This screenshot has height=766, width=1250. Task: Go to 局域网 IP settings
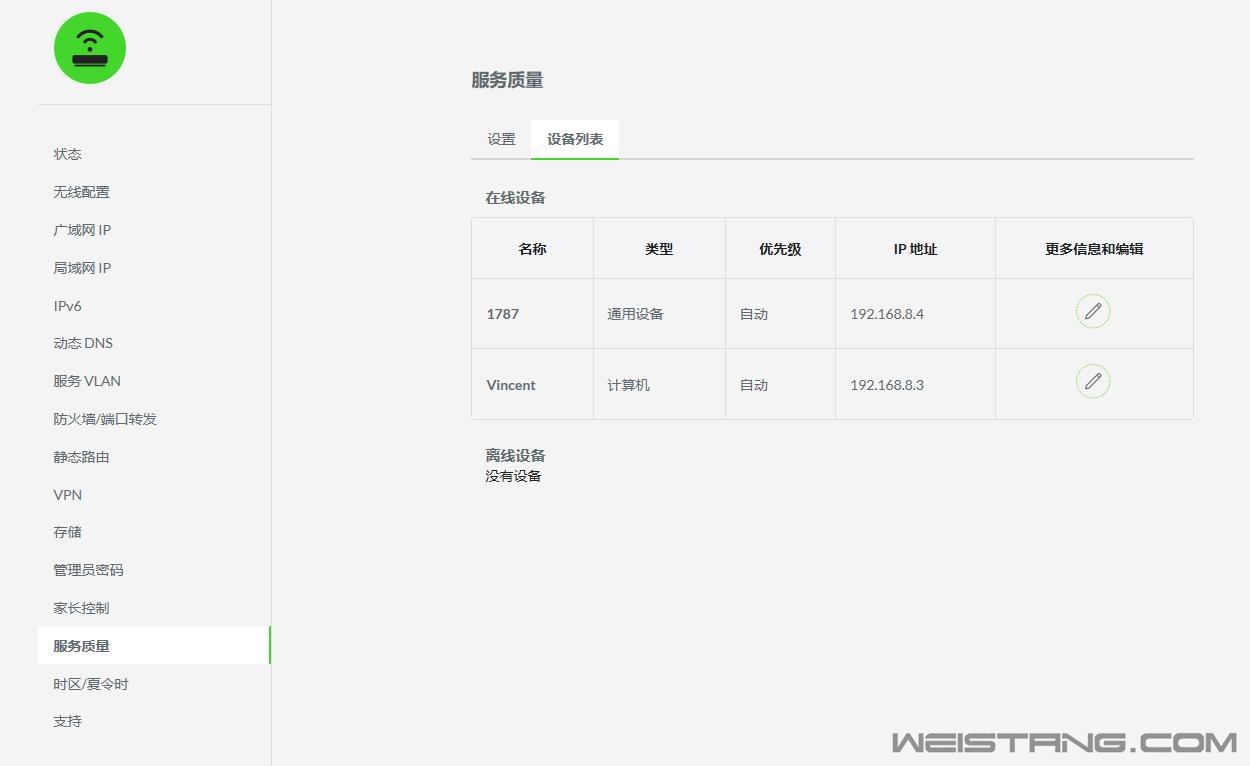(x=82, y=268)
